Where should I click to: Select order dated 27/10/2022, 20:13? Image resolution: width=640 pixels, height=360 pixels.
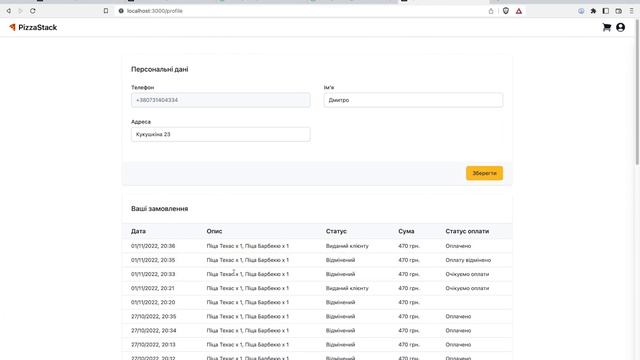click(x=317, y=344)
